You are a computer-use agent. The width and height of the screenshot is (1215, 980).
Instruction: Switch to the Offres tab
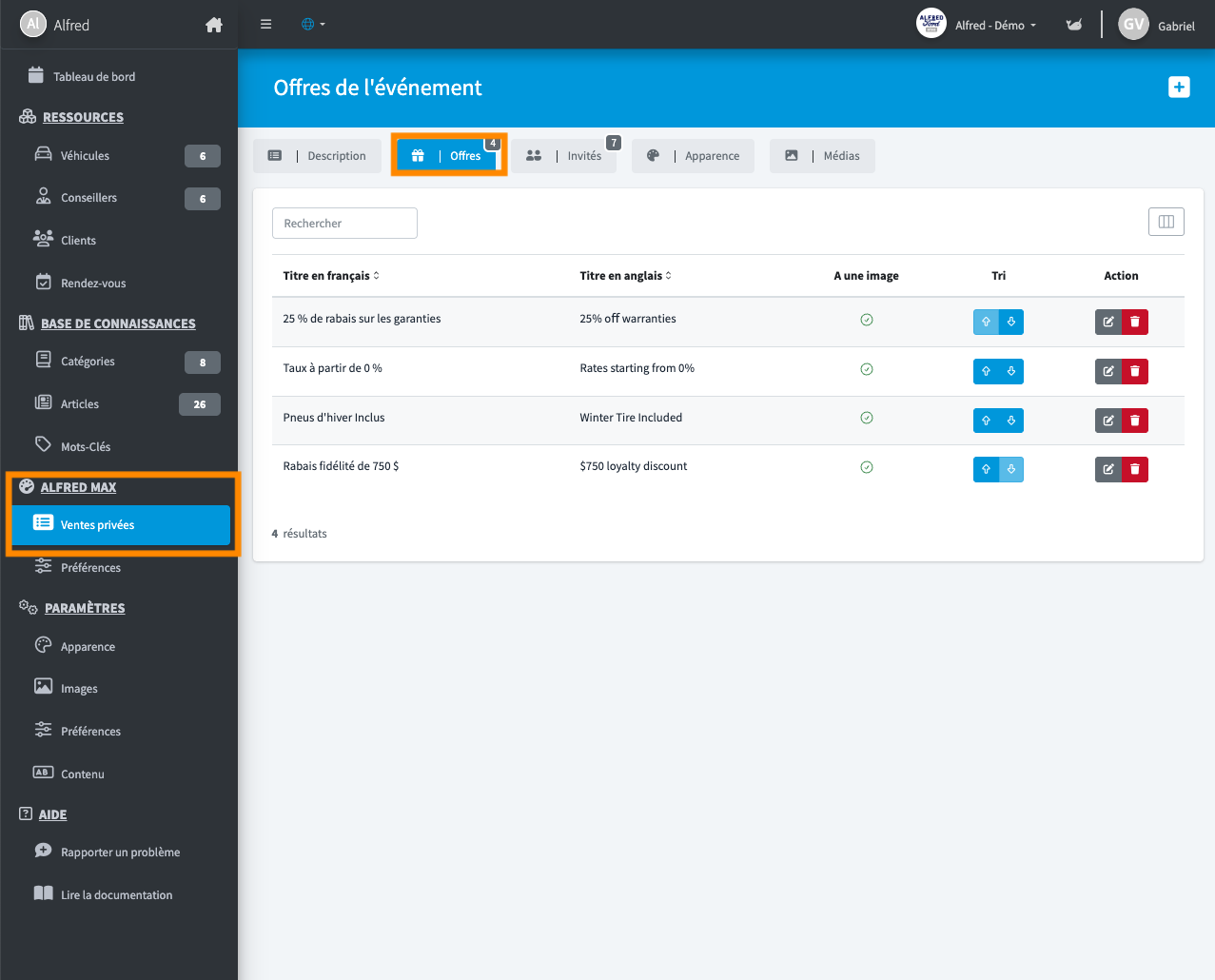point(448,156)
